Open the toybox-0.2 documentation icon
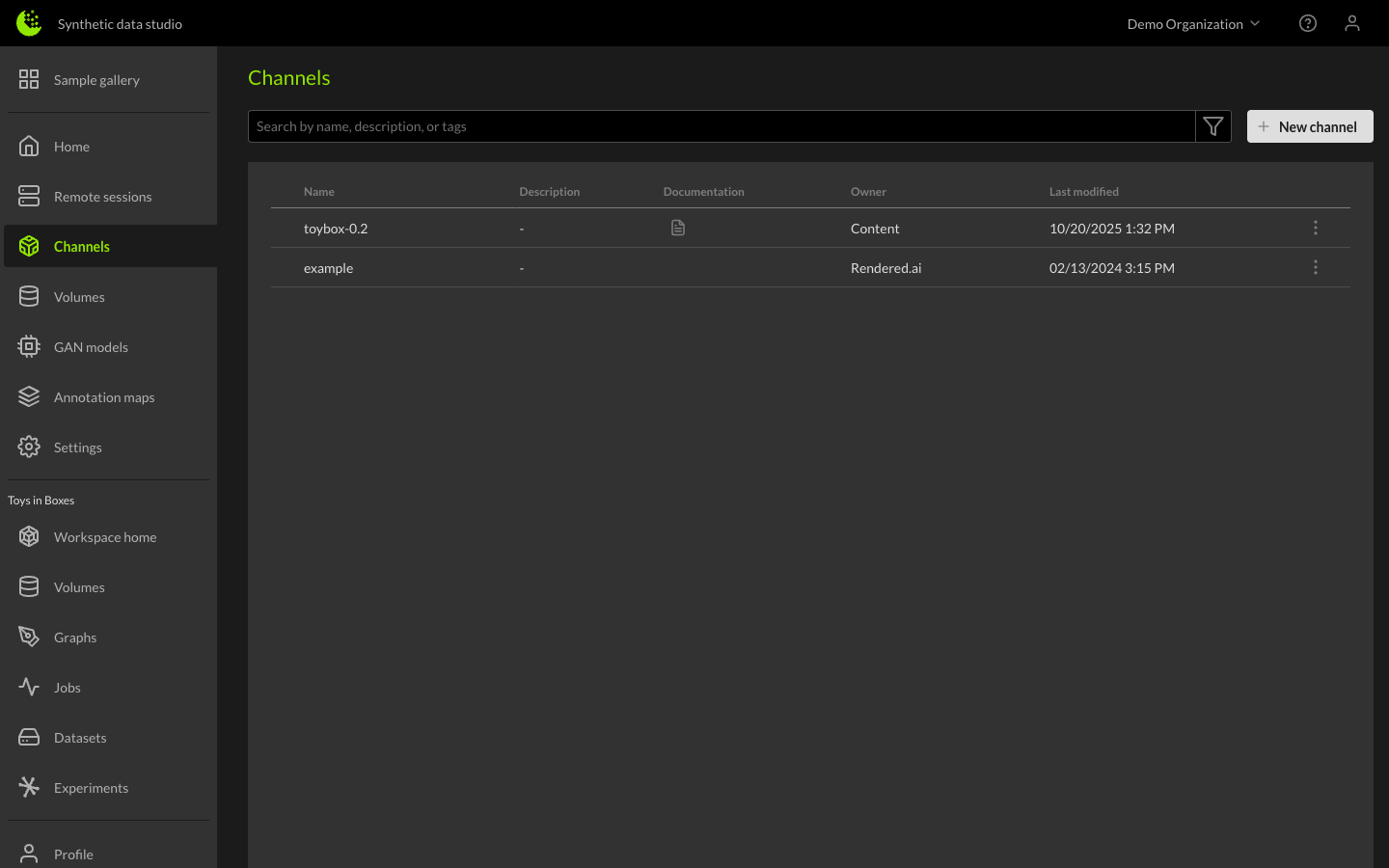The height and width of the screenshot is (868, 1389). coord(678,229)
